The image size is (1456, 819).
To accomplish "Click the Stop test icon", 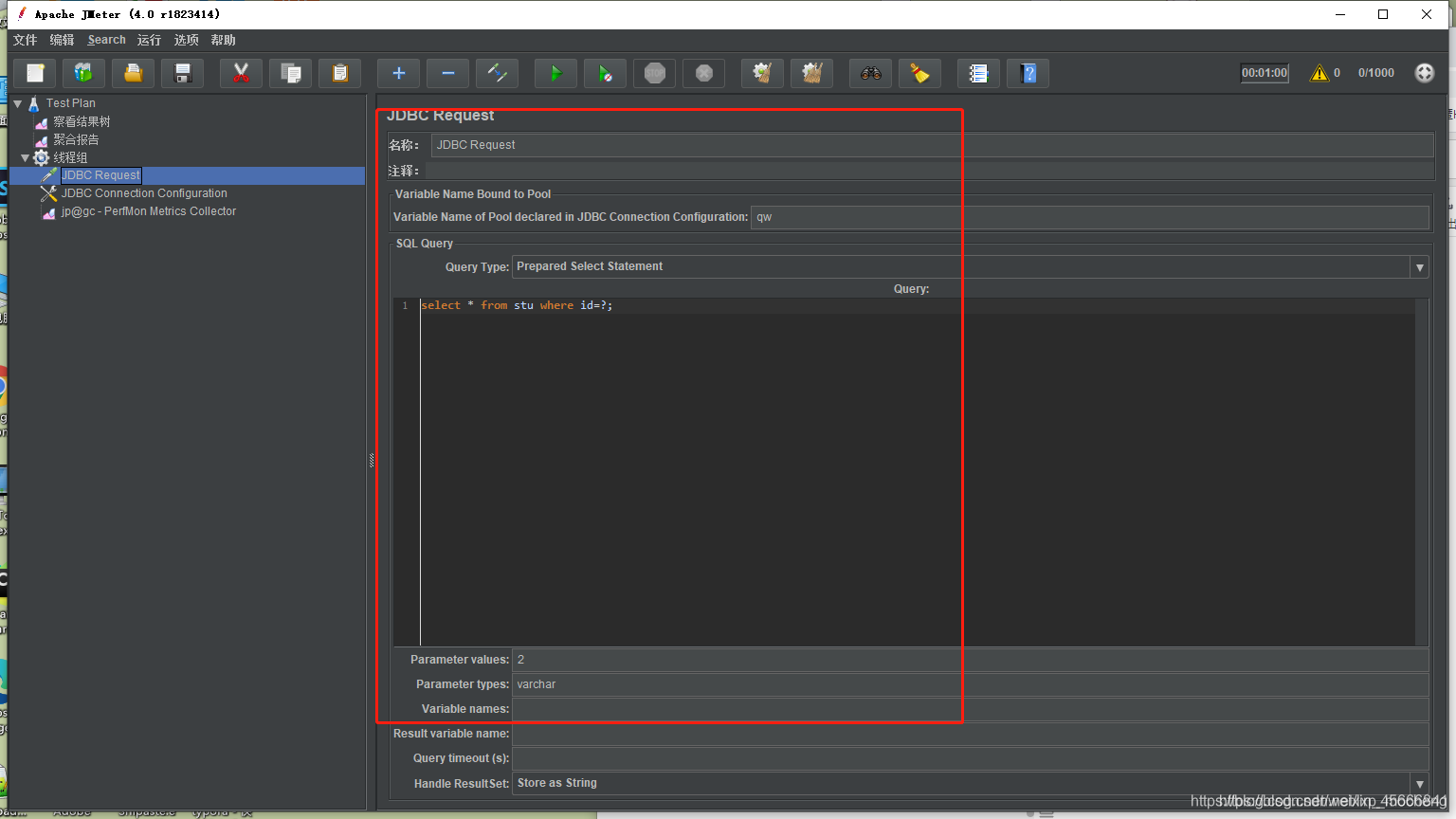I will pos(655,73).
